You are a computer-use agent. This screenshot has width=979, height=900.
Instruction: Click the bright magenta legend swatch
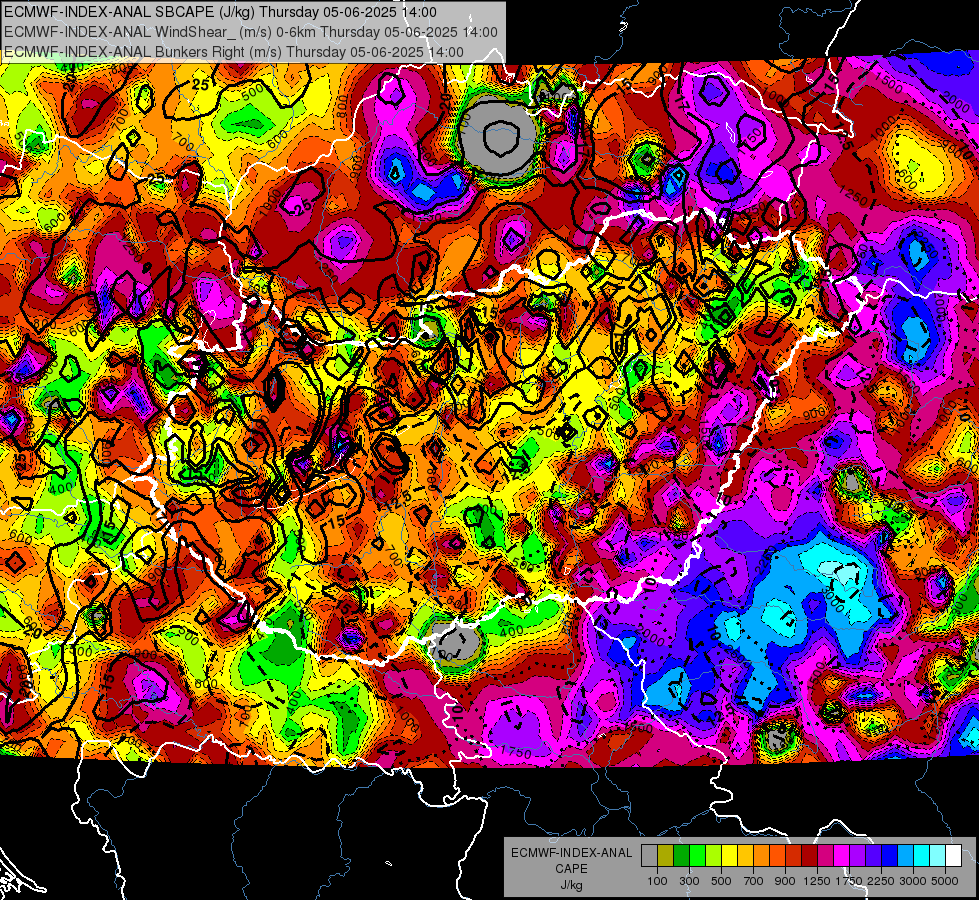click(842, 855)
